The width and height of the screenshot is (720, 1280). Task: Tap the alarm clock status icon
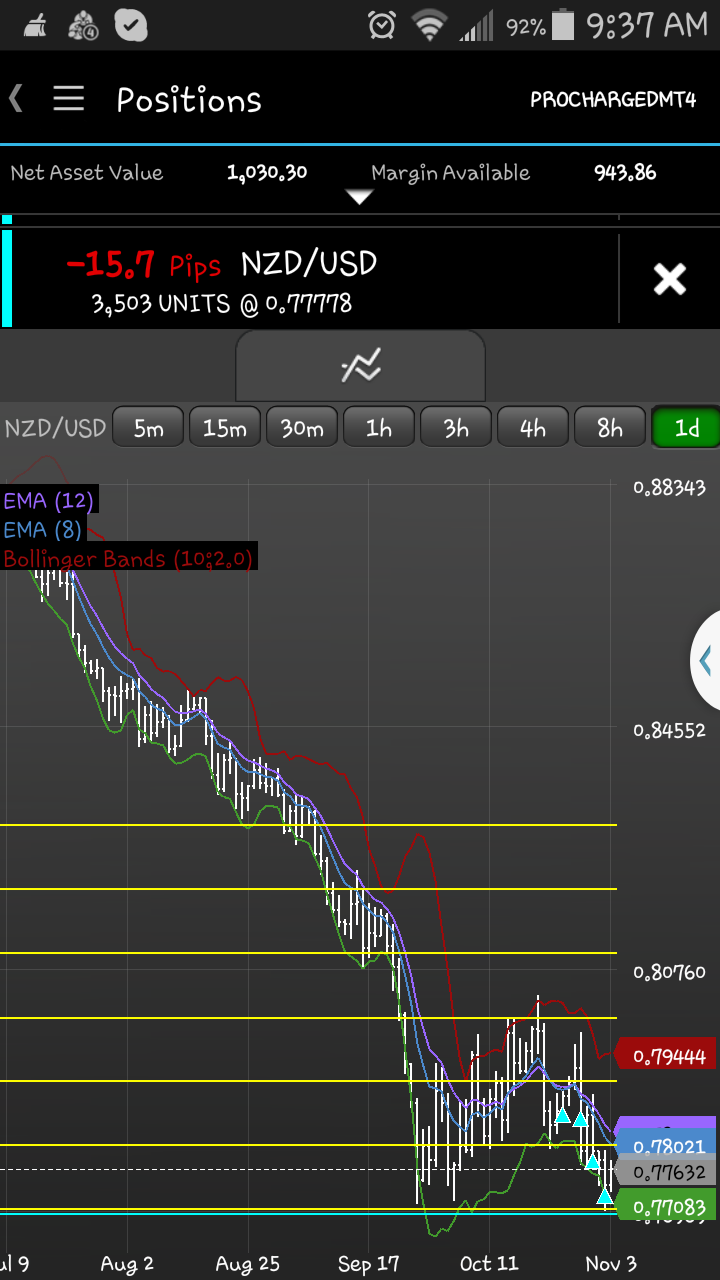[x=381, y=26]
